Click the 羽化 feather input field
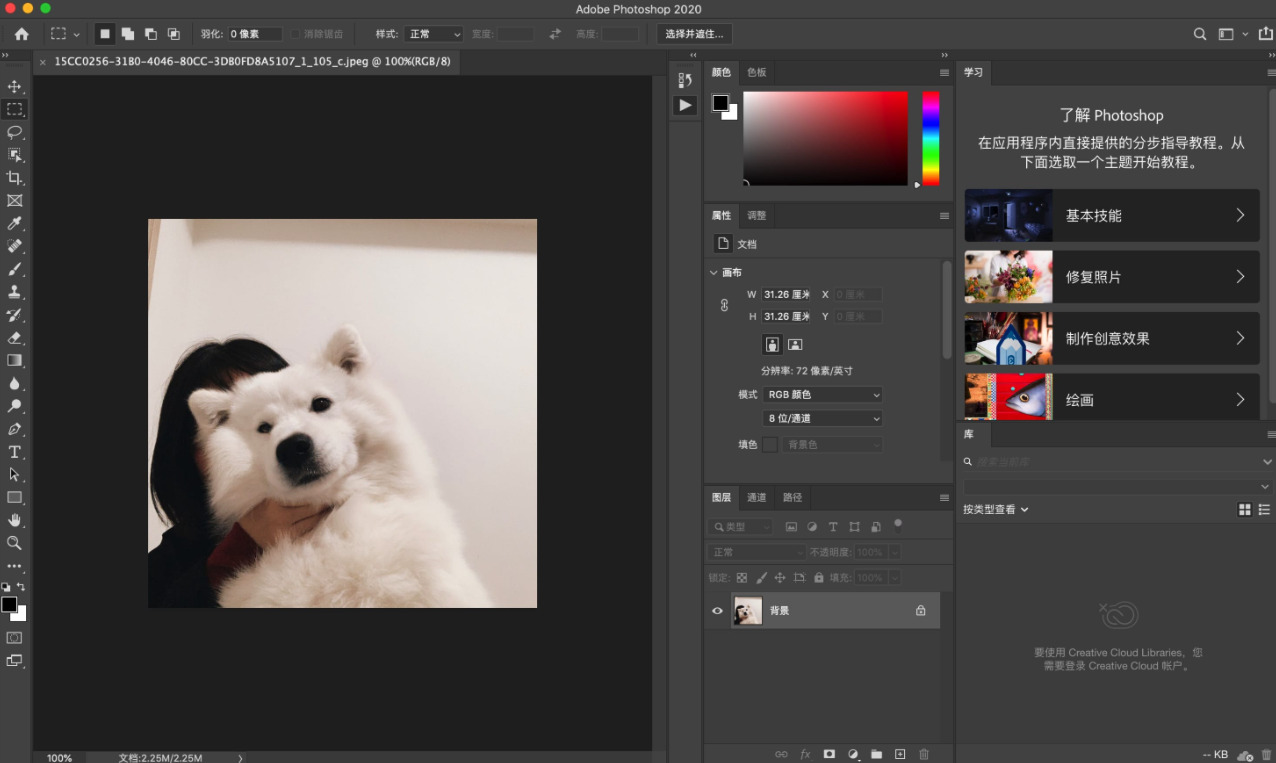The height and width of the screenshot is (763, 1276). [254, 34]
